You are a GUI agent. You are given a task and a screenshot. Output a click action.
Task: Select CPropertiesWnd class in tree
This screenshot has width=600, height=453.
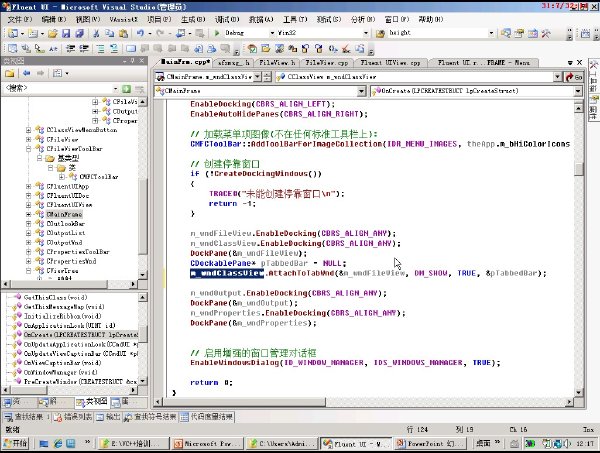coord(71,261)
